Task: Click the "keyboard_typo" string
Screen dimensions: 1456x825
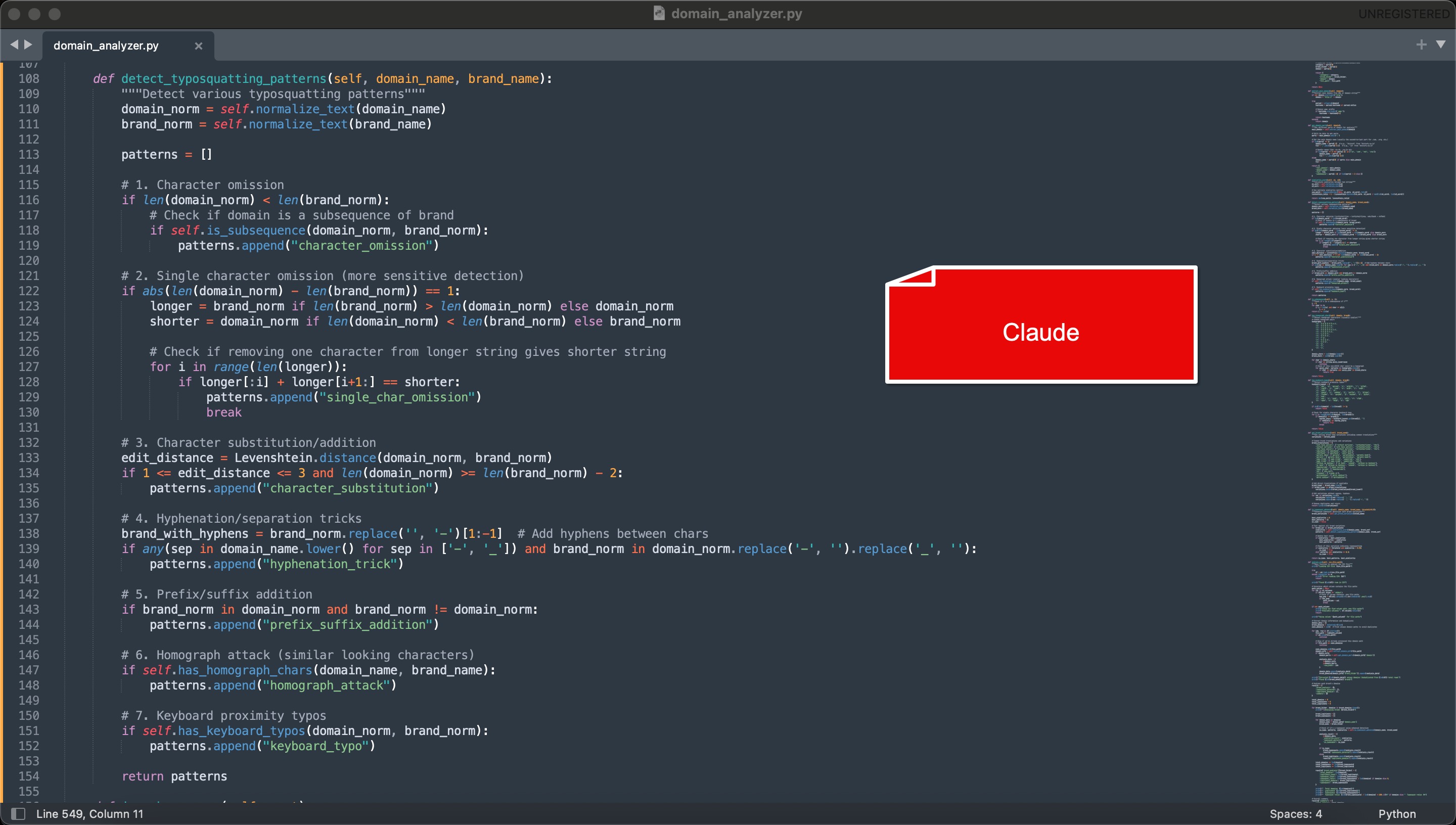Action: point(315,746)
